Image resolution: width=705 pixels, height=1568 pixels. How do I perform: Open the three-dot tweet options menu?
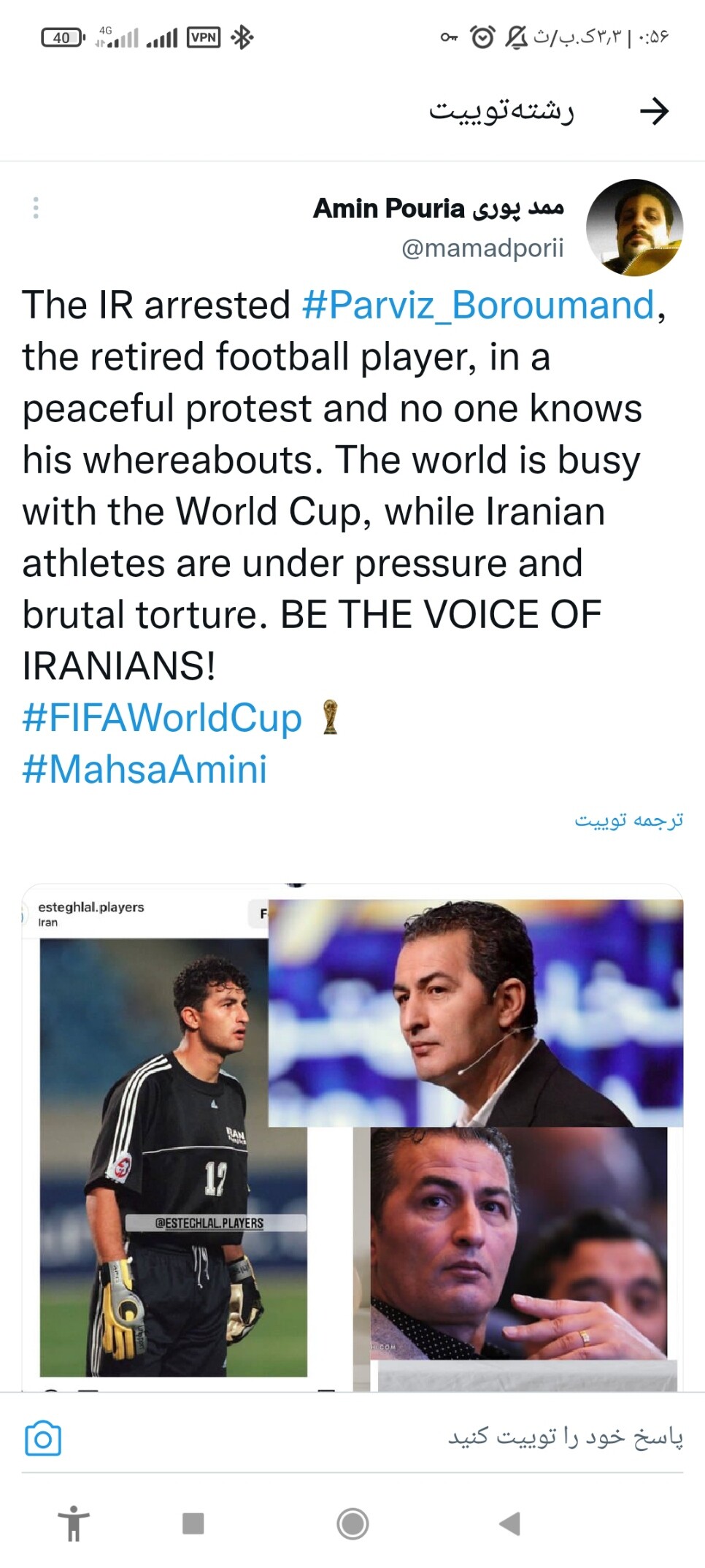pos(36,208)
